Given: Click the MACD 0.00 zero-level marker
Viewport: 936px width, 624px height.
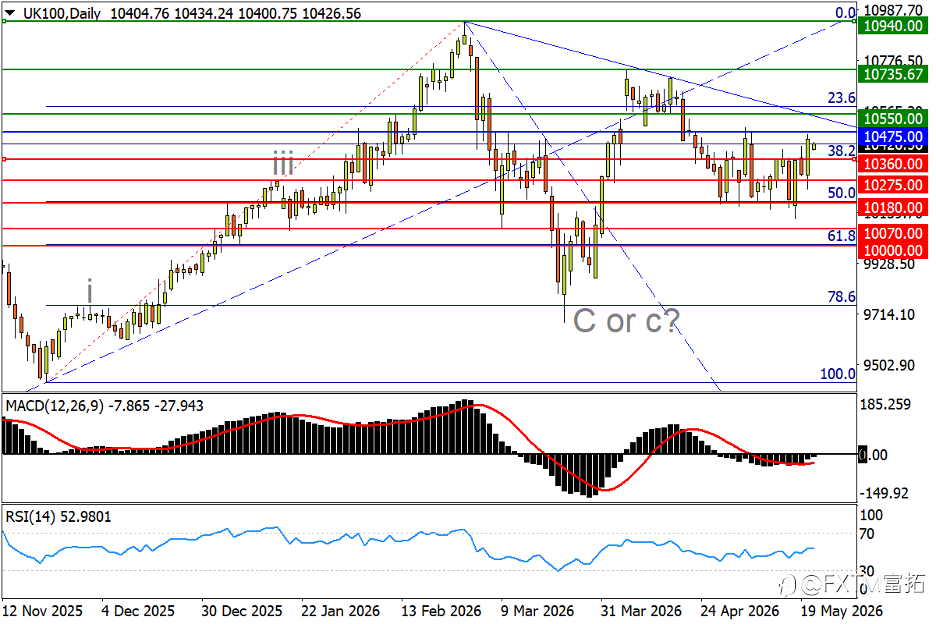Looking at the screenshot, I should 872,454.
